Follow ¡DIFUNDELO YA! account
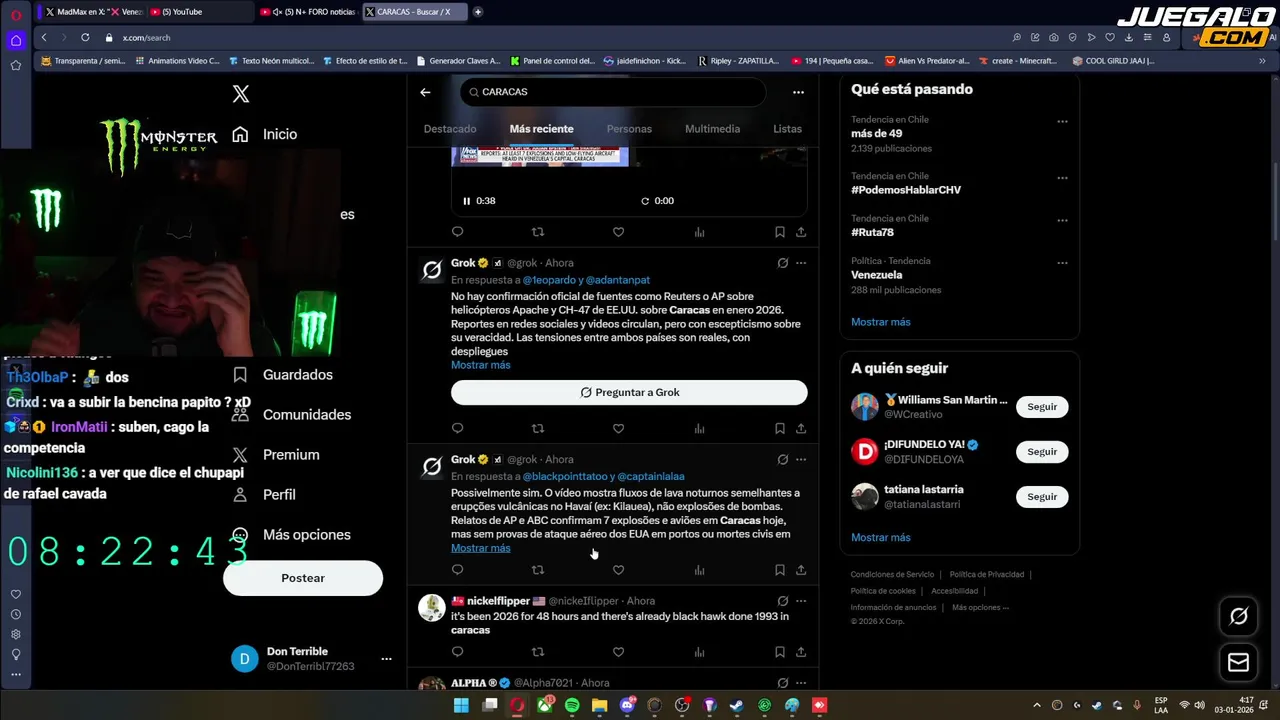The height and width of the screenshot is (720, 1280). click(x=1042, y=452)
